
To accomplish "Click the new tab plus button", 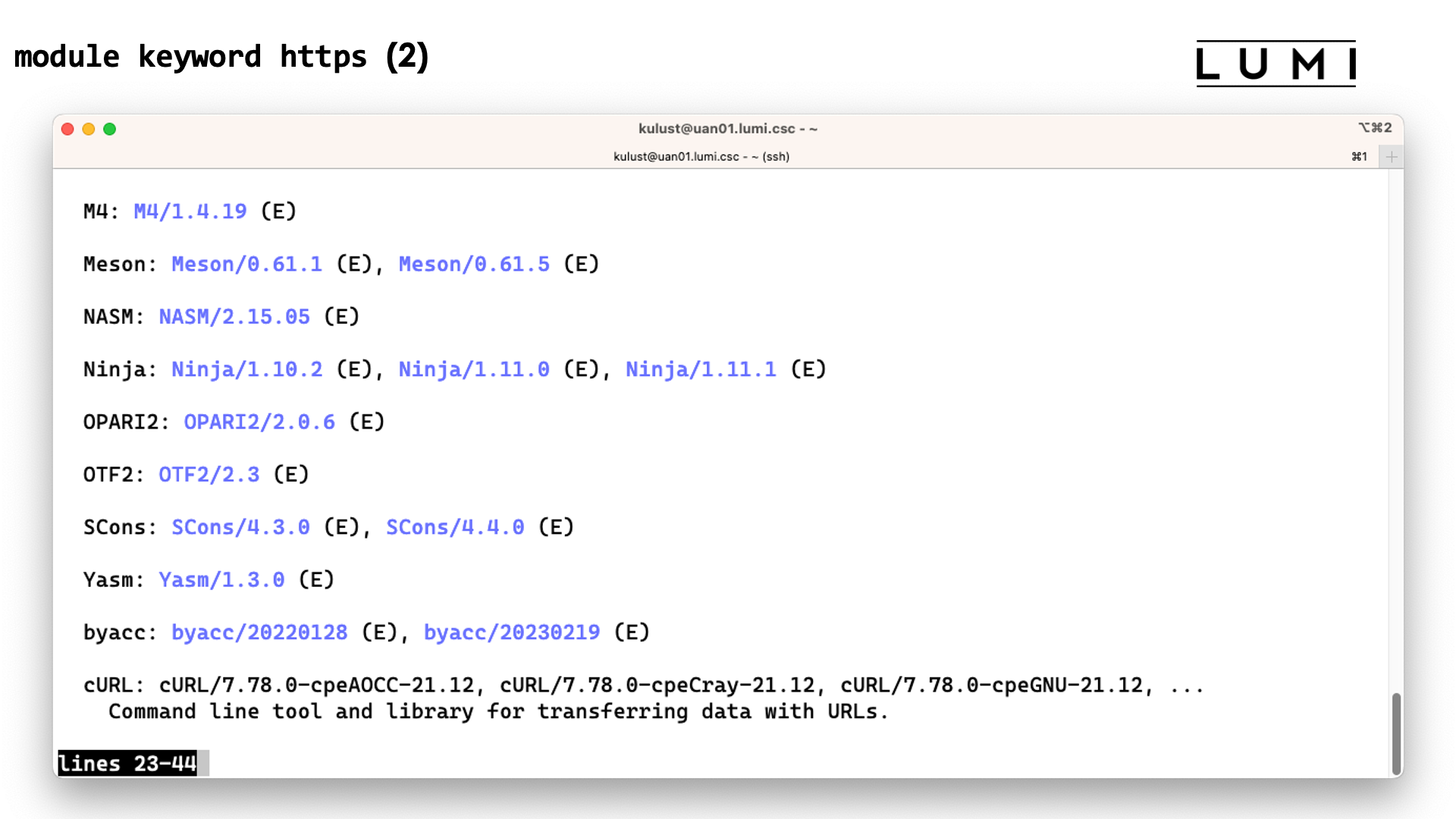I will 1392,157.
